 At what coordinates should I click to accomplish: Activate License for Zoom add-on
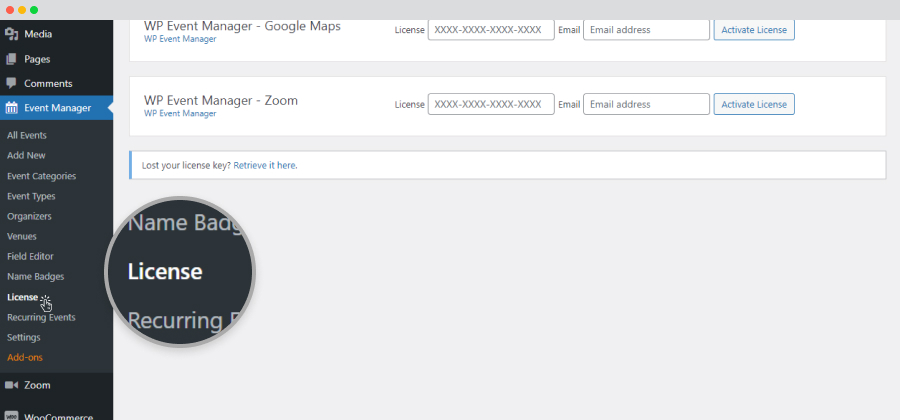[754, 104]
